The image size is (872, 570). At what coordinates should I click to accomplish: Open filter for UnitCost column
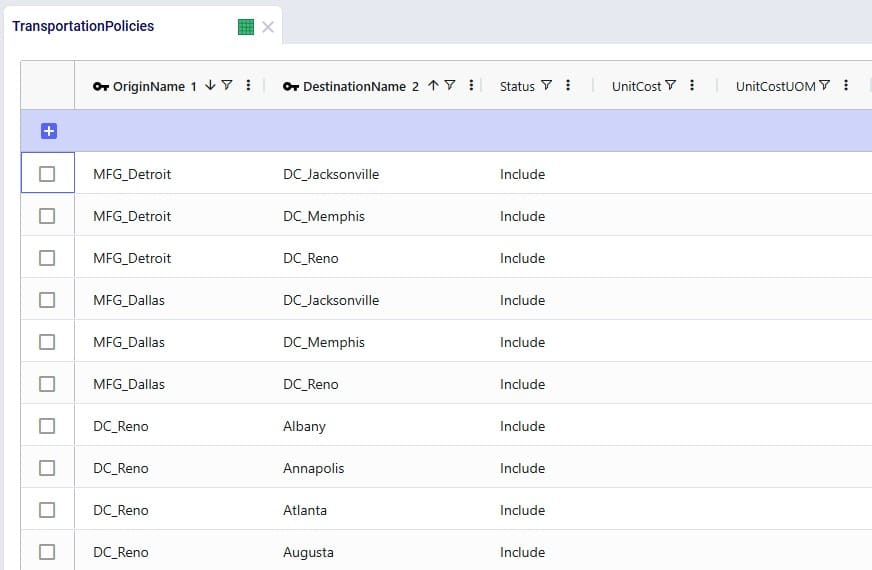click(x=671, y=85)
